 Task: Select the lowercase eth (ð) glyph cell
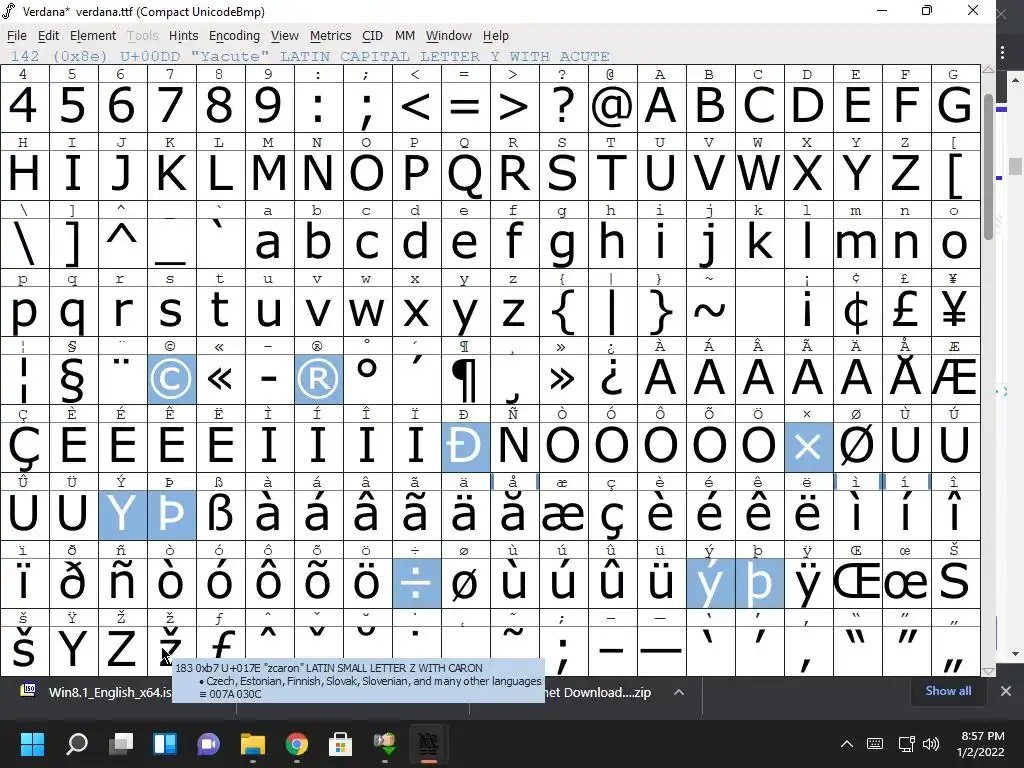click(x=74, y=583)
